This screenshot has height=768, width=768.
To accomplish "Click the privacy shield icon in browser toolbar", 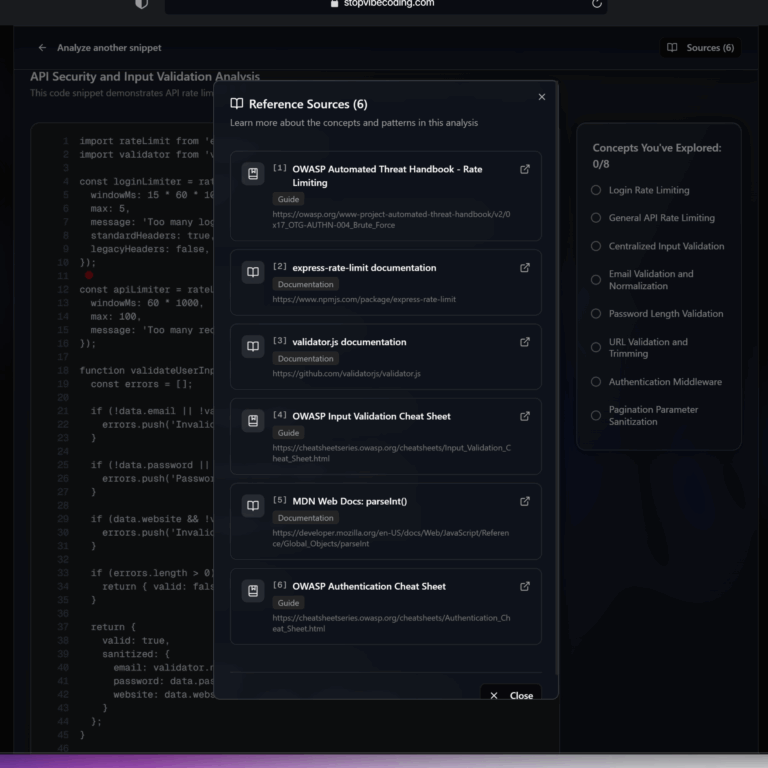I will [142, 3].
